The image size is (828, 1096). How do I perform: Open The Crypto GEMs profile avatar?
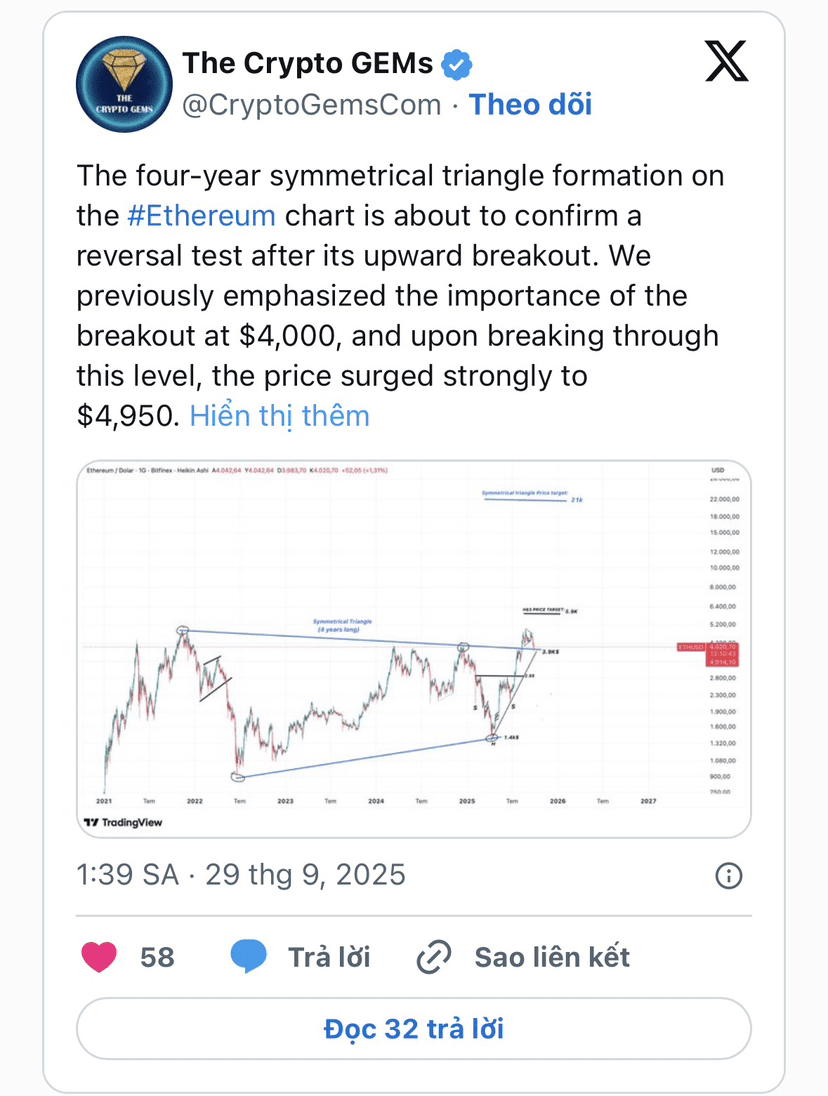pos(120,84)
